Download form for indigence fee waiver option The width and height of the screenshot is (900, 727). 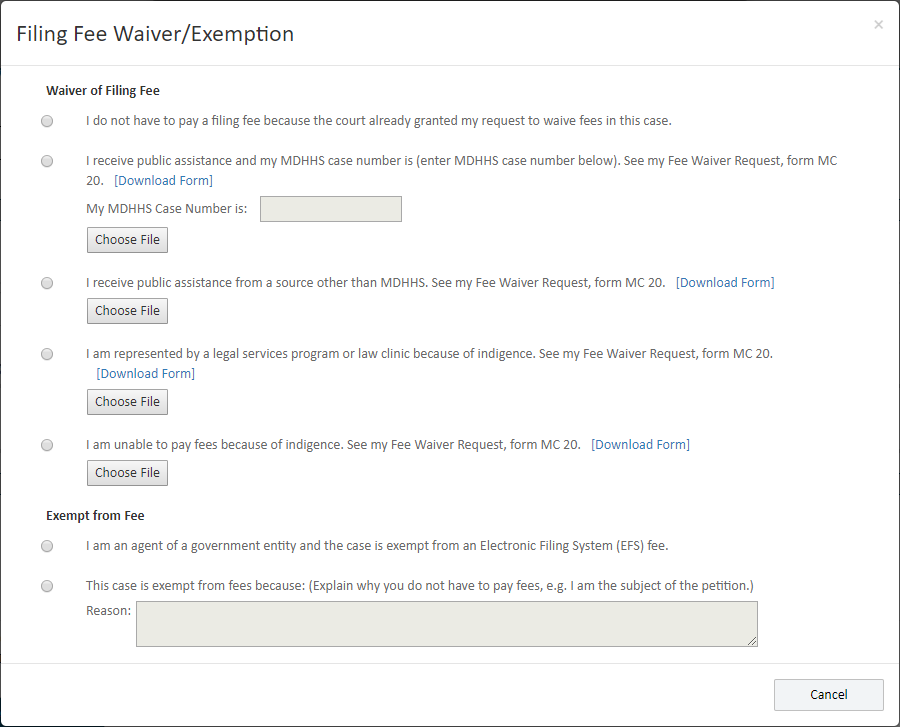tap(640, 444)
